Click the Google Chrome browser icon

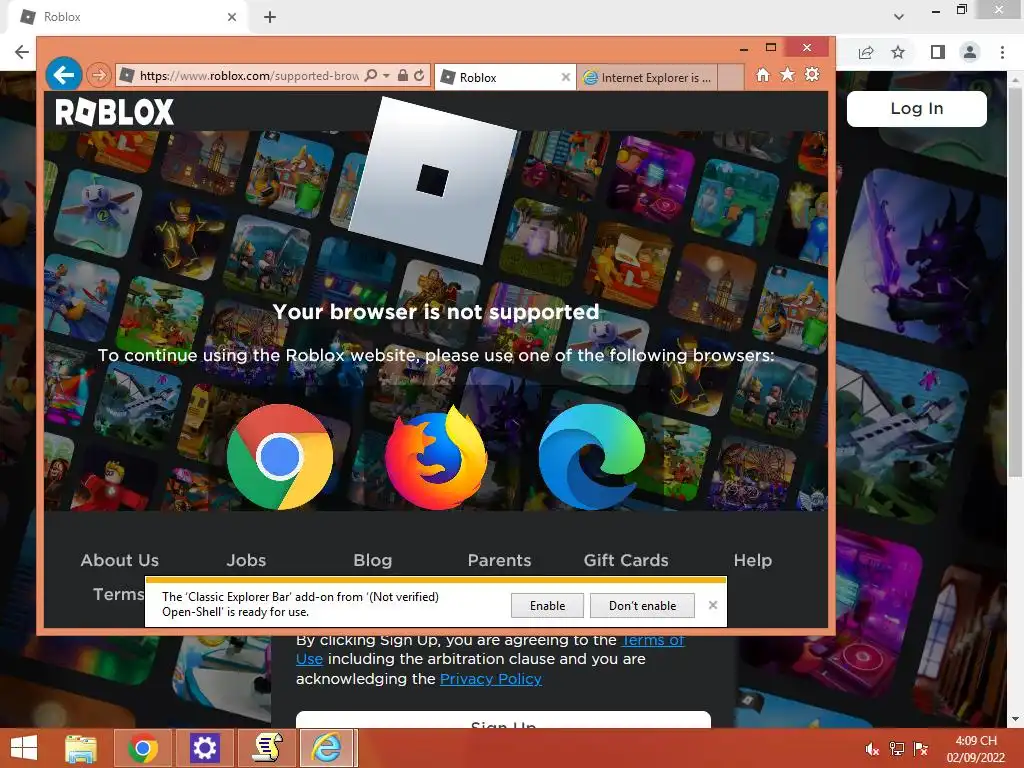pos(280,456)
